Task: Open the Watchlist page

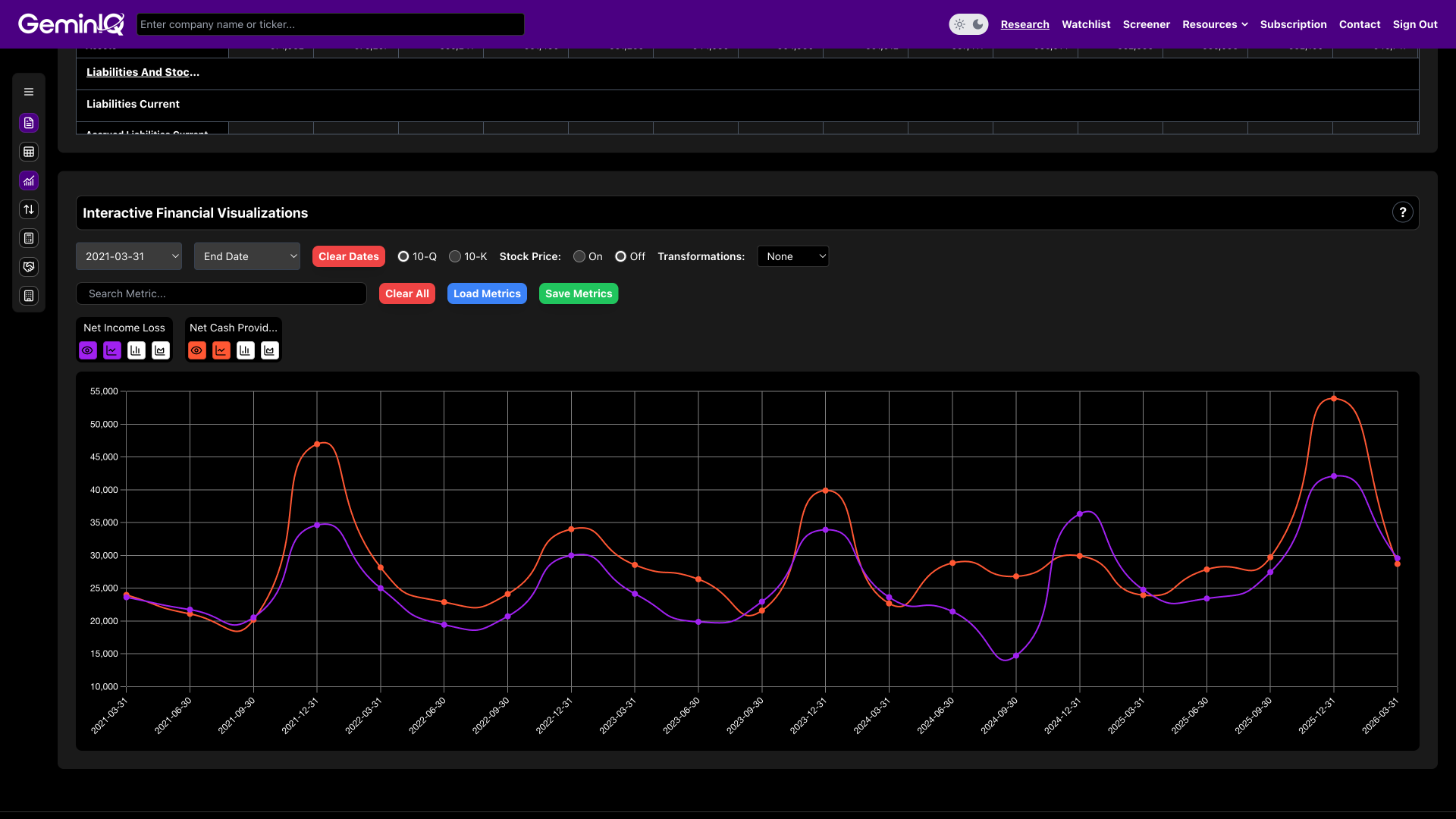Action: (1086, 24)
